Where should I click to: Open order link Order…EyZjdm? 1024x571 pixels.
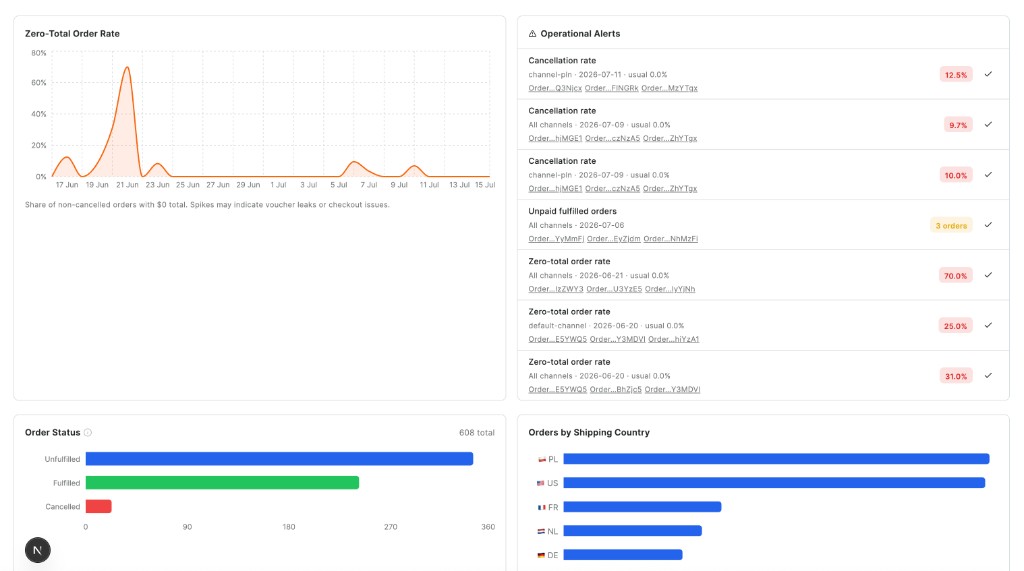click(x=614, y=239)
